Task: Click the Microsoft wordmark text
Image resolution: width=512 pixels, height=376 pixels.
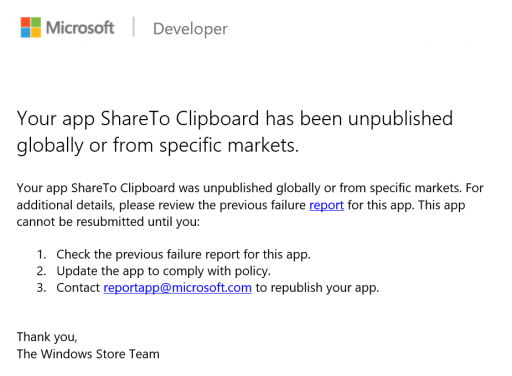Action: pyautogui.click(x=80, y=28)
